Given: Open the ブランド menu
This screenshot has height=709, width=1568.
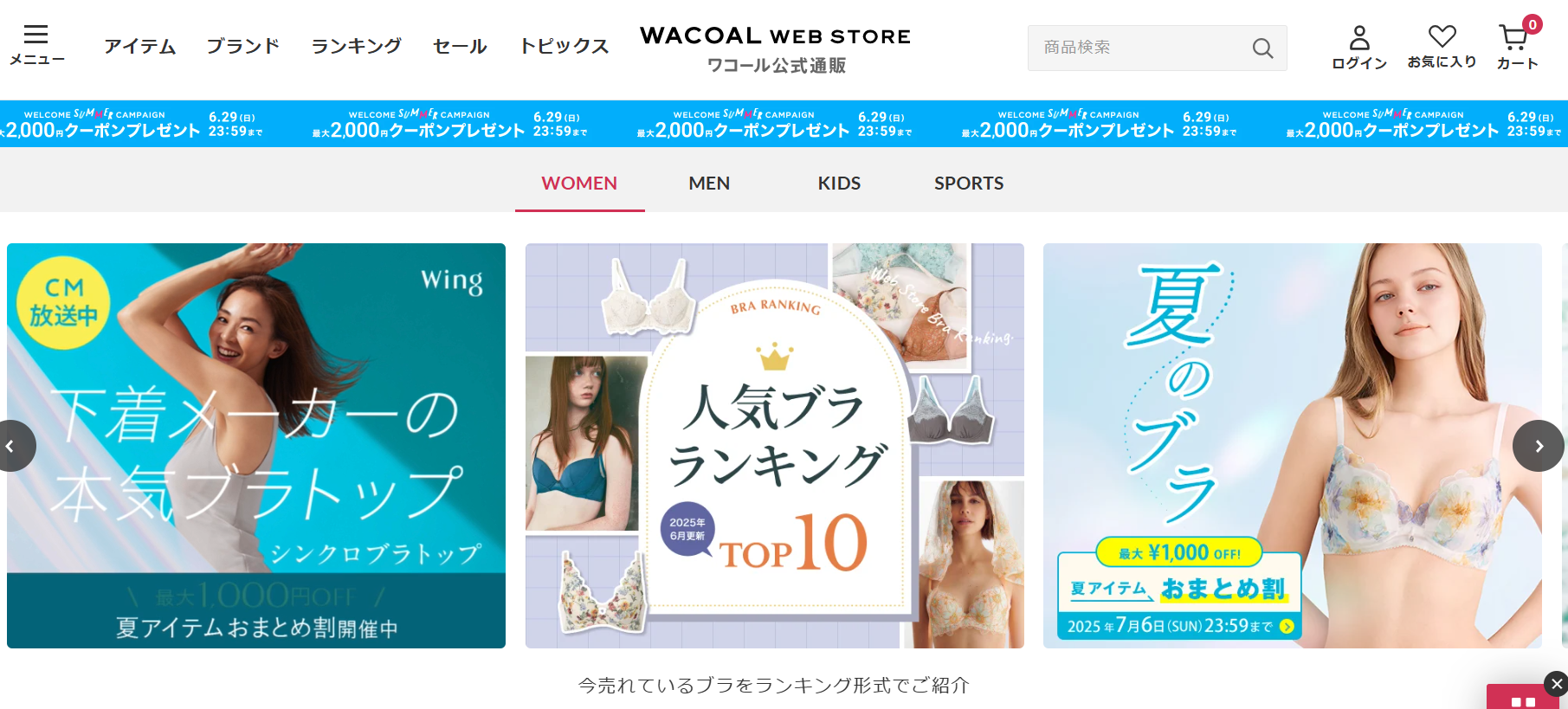Looking at the screenshot, I should tap(242, 46).
